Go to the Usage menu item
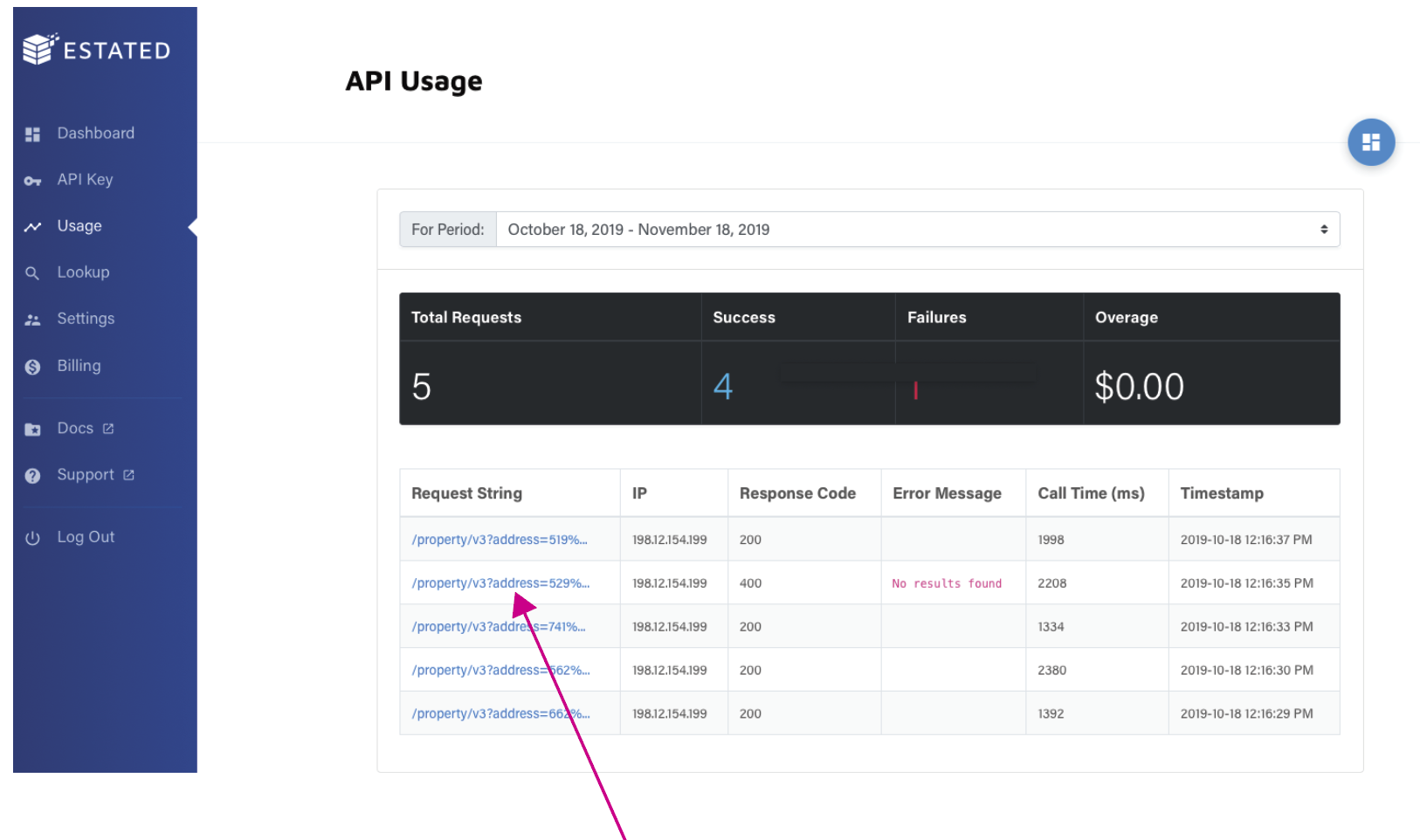This screenshot has width=1420, height=840. (79, 226)
